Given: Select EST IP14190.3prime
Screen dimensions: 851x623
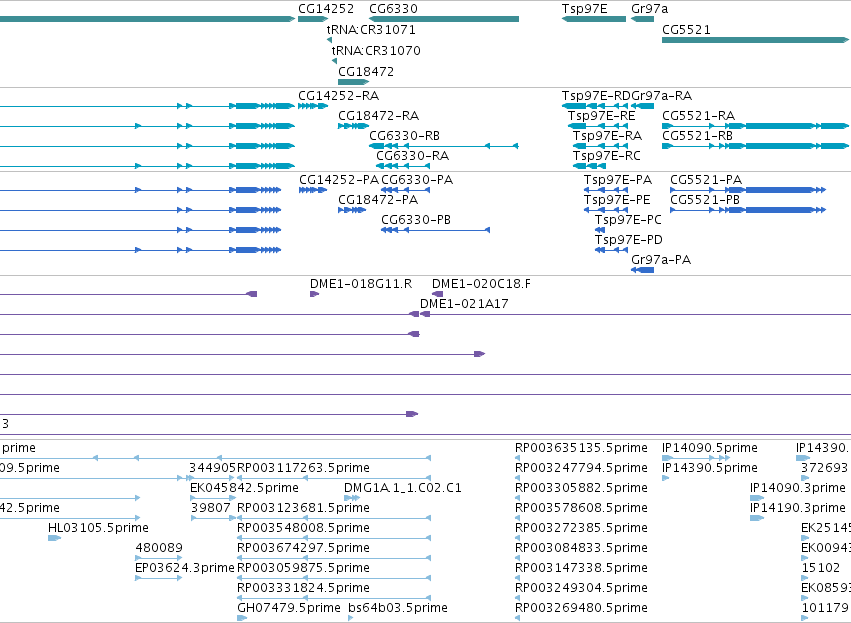Looking at the screenshot, I should tap(798, 508).
